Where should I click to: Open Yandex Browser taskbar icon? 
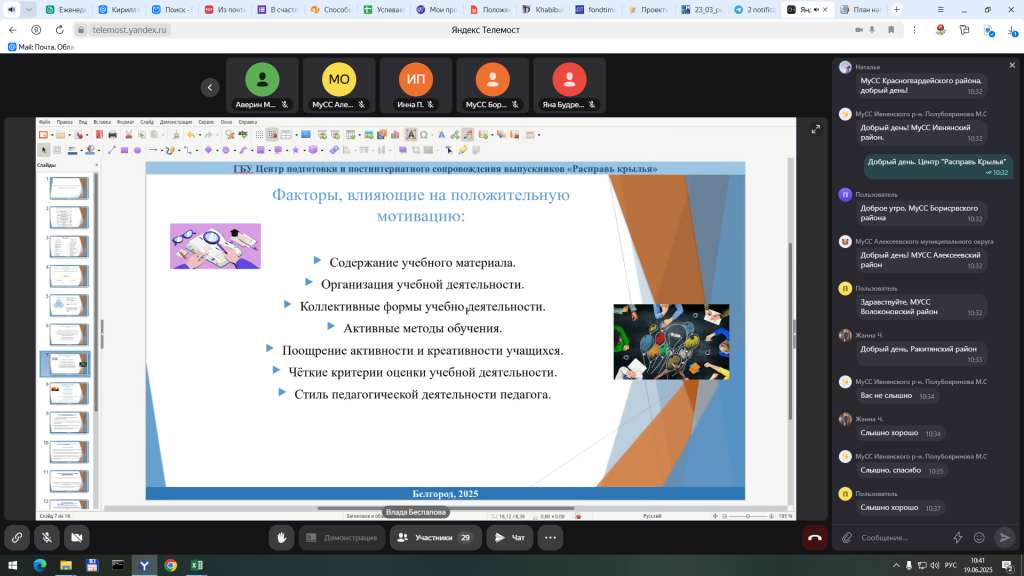(x=144, y=565)
